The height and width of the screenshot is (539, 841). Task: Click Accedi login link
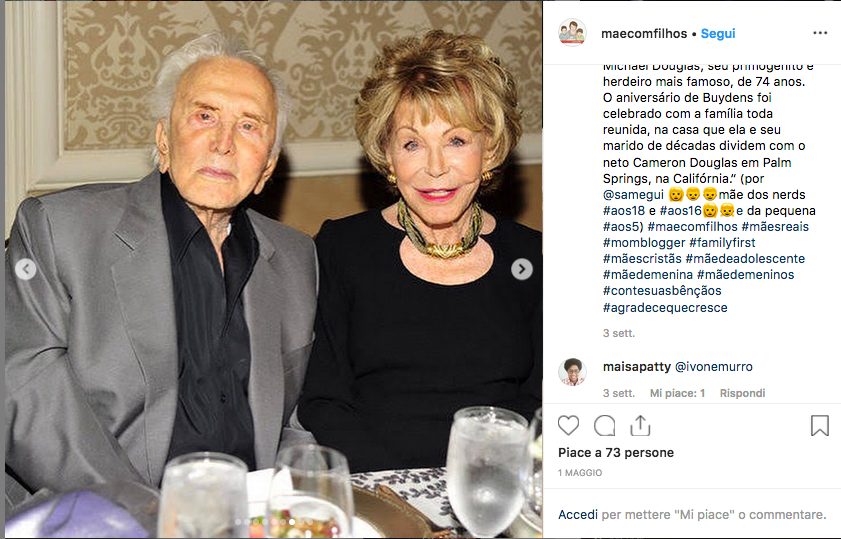pyautogui.click(x=578, y=514)
